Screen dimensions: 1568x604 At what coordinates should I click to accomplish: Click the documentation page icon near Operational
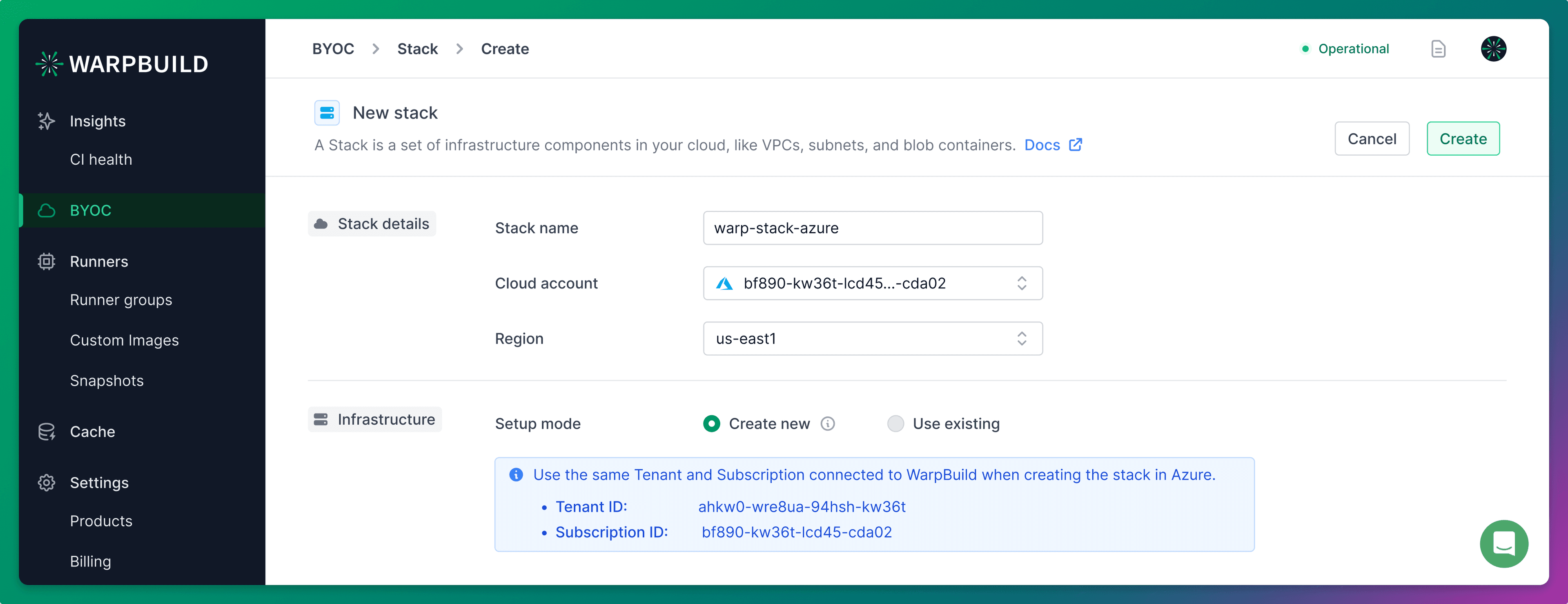(x=1438, y=49)
